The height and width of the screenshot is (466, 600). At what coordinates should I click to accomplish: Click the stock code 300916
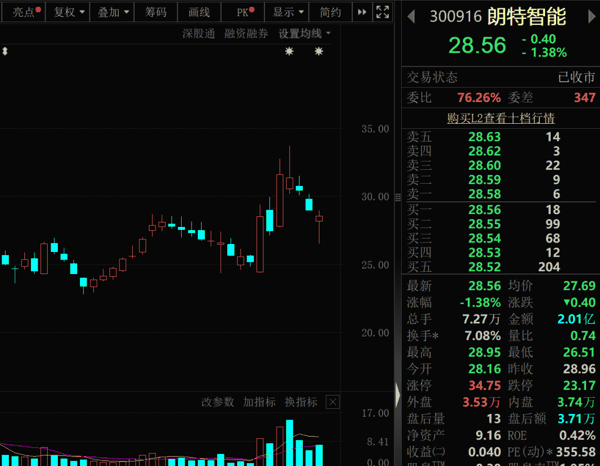coord(455,16)
